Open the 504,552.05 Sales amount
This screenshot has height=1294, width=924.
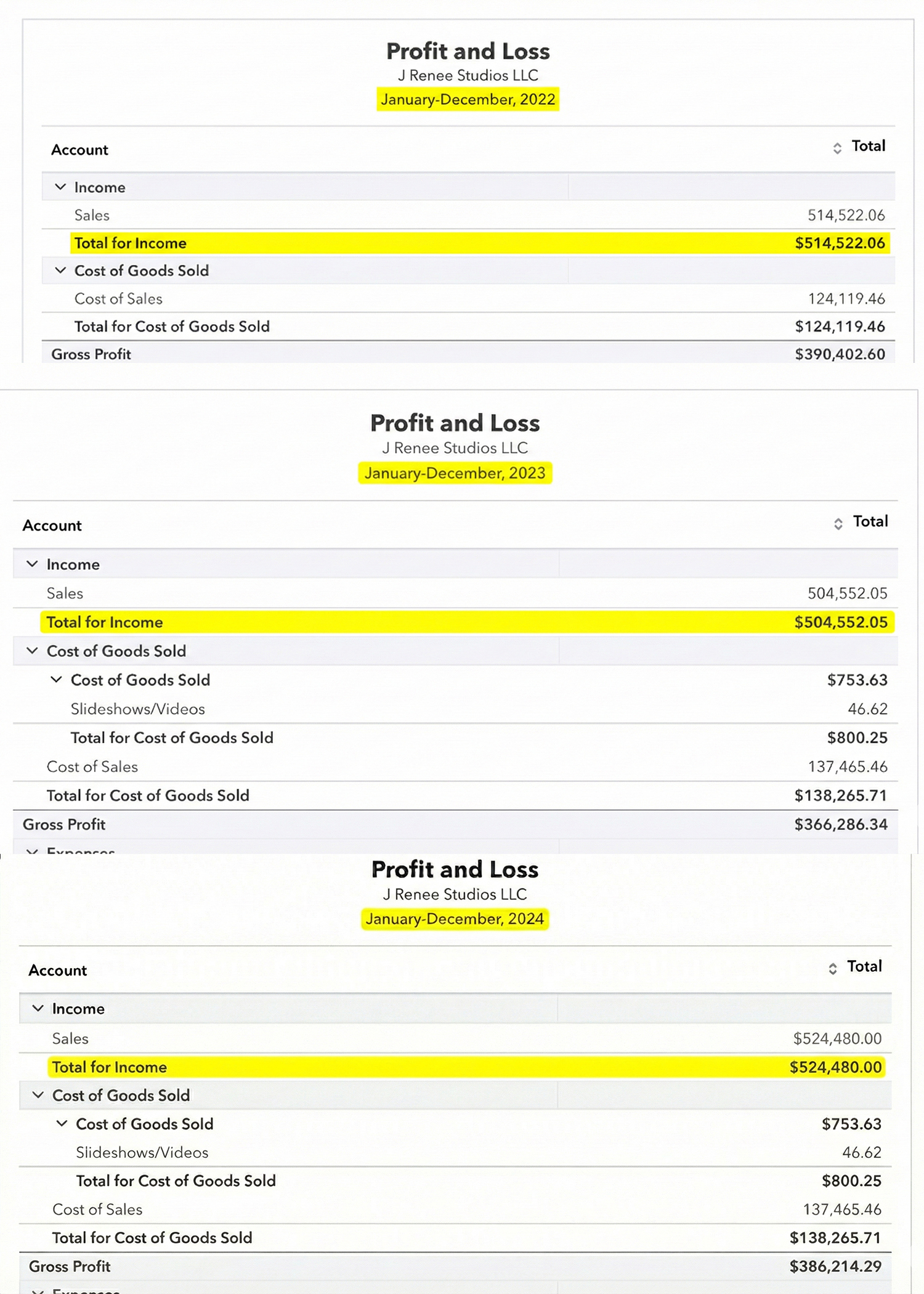(847, 593)
